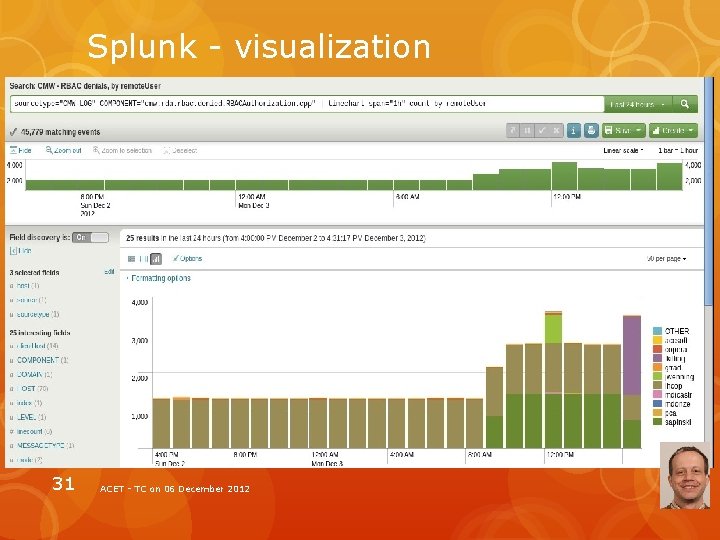Screen dimensions: 720x540
Task: Finalize the search job checkmark icon
Action: [x=542, y=131]
